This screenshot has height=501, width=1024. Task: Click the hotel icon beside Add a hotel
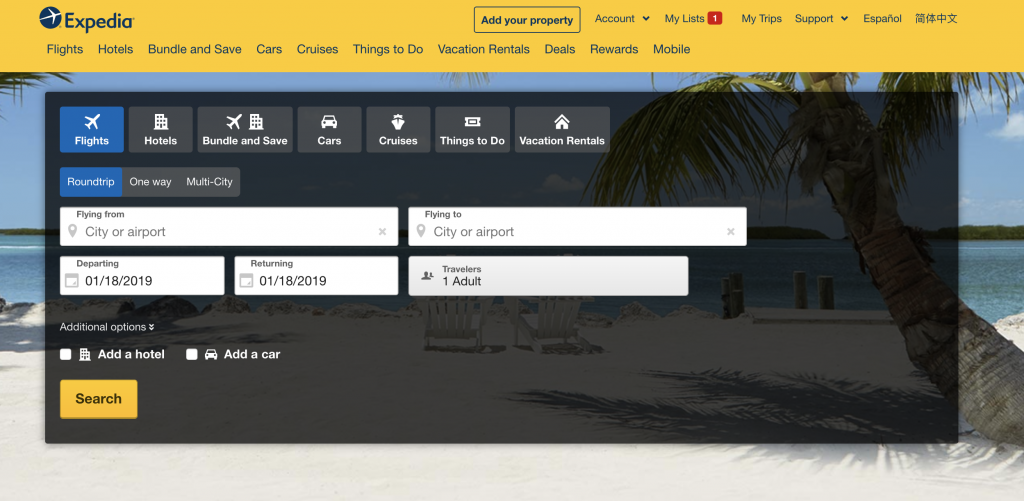click(85, 354)
